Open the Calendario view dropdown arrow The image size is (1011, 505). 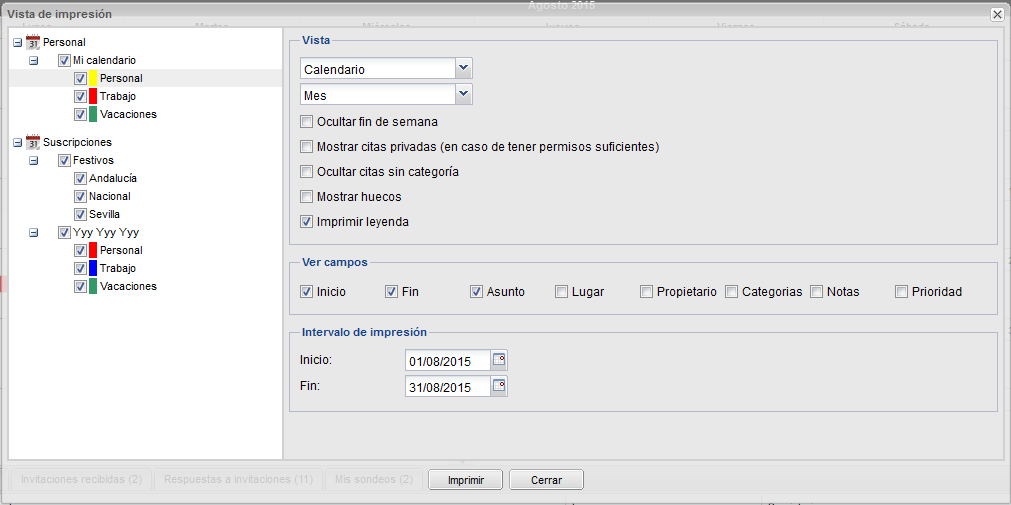[x=464, y=68]
